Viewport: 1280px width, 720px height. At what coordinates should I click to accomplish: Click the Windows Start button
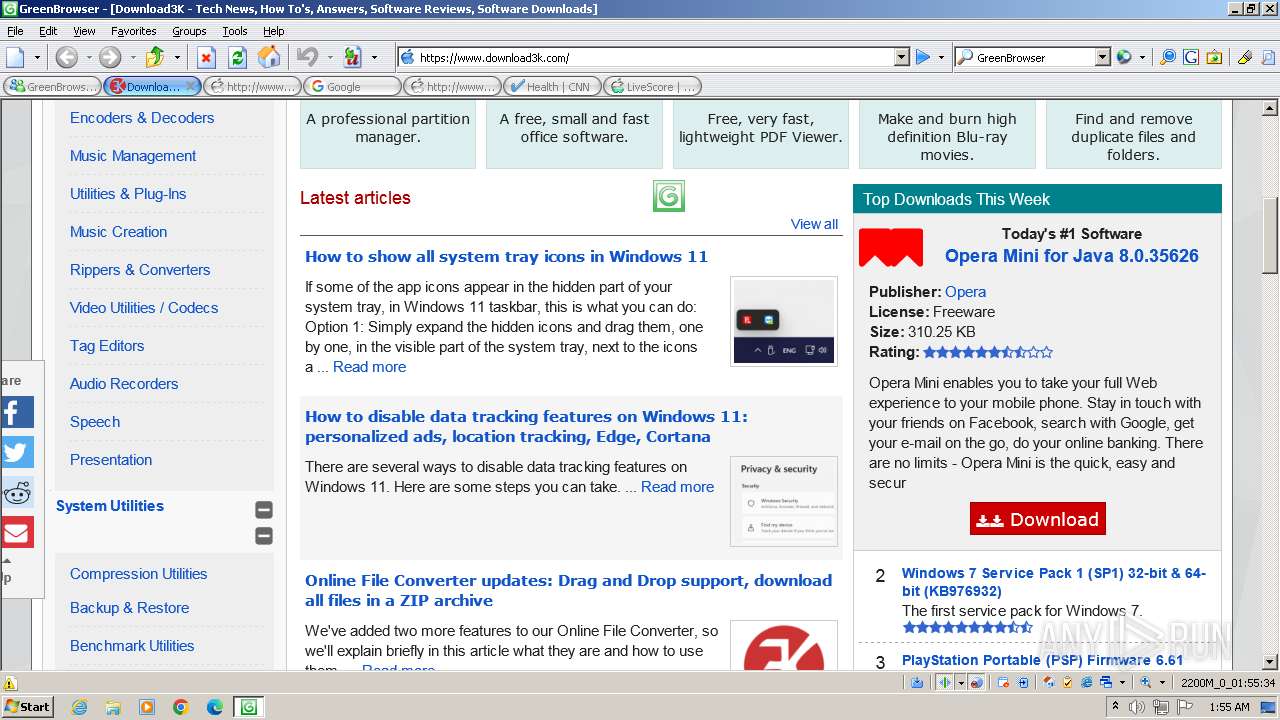(x=28, y=706)
